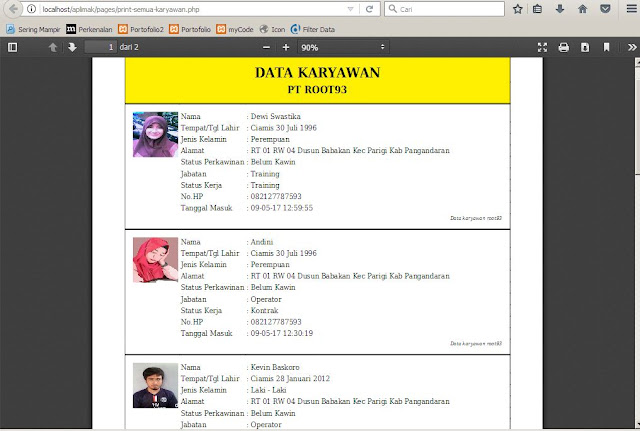Click the DATA KARYAWAN heading
This screenshot has height=431, width=640.
click(x=318, y=73)
